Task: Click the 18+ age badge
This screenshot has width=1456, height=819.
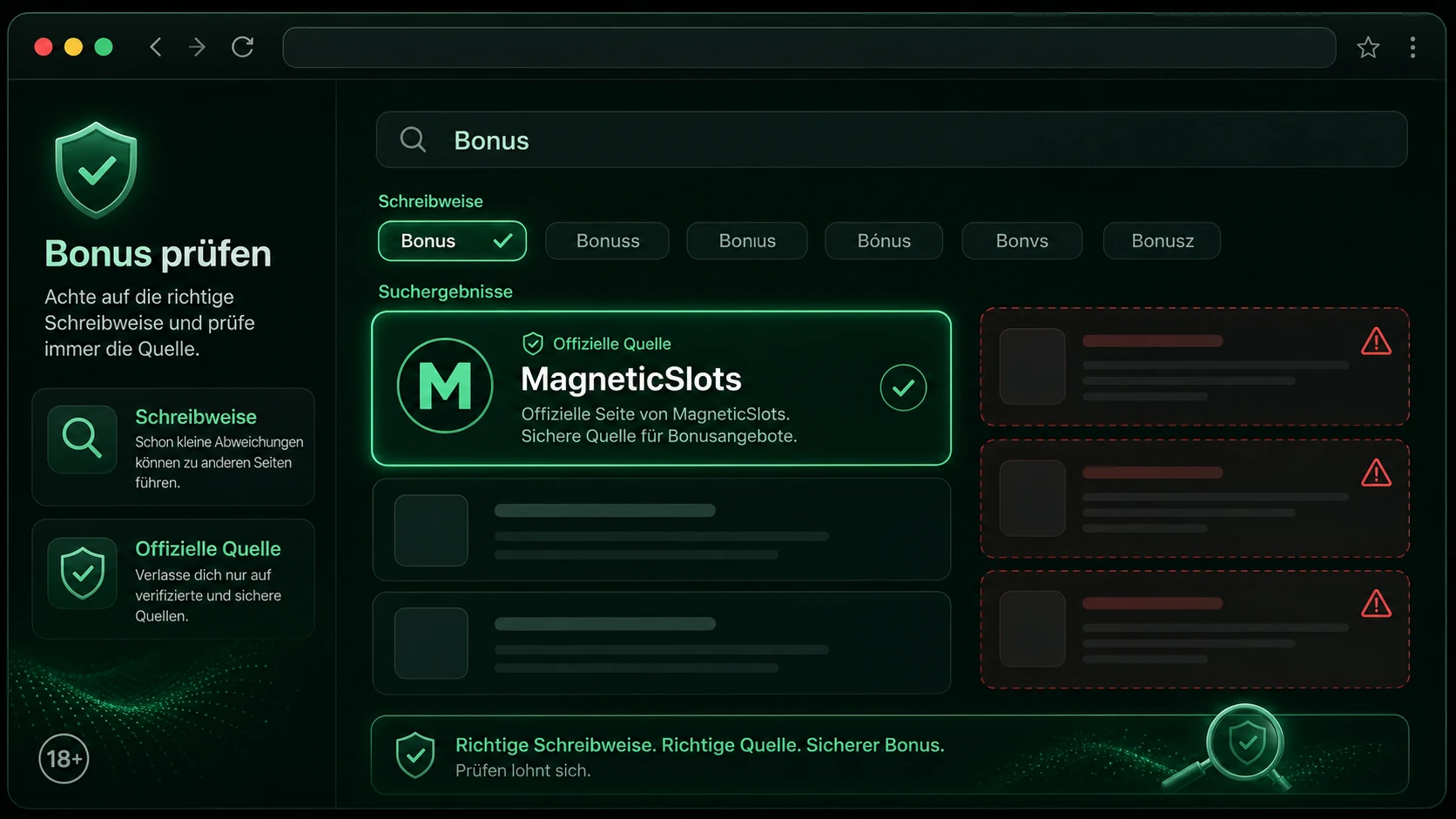Action: pyautogui.click(x=64, y=759)
